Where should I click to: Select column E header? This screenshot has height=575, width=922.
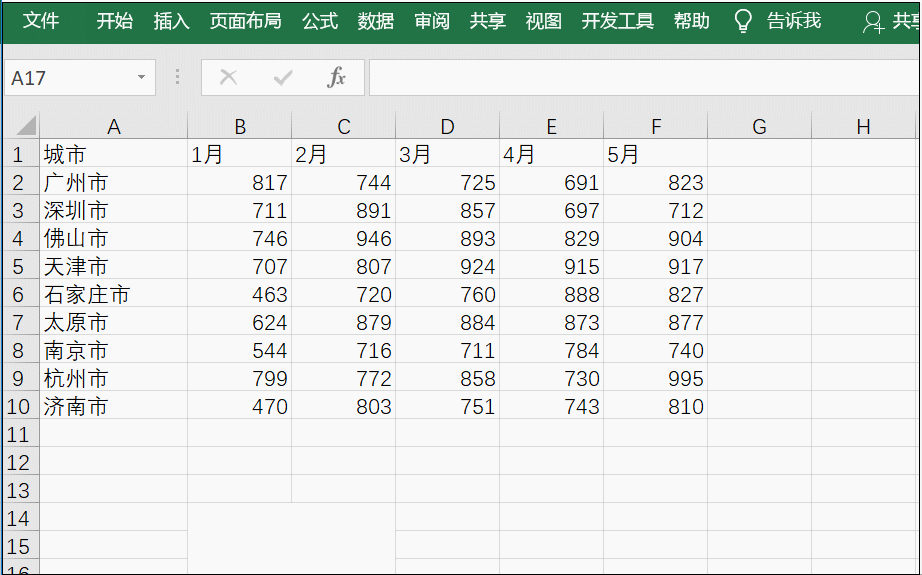[x=552, y=126]
